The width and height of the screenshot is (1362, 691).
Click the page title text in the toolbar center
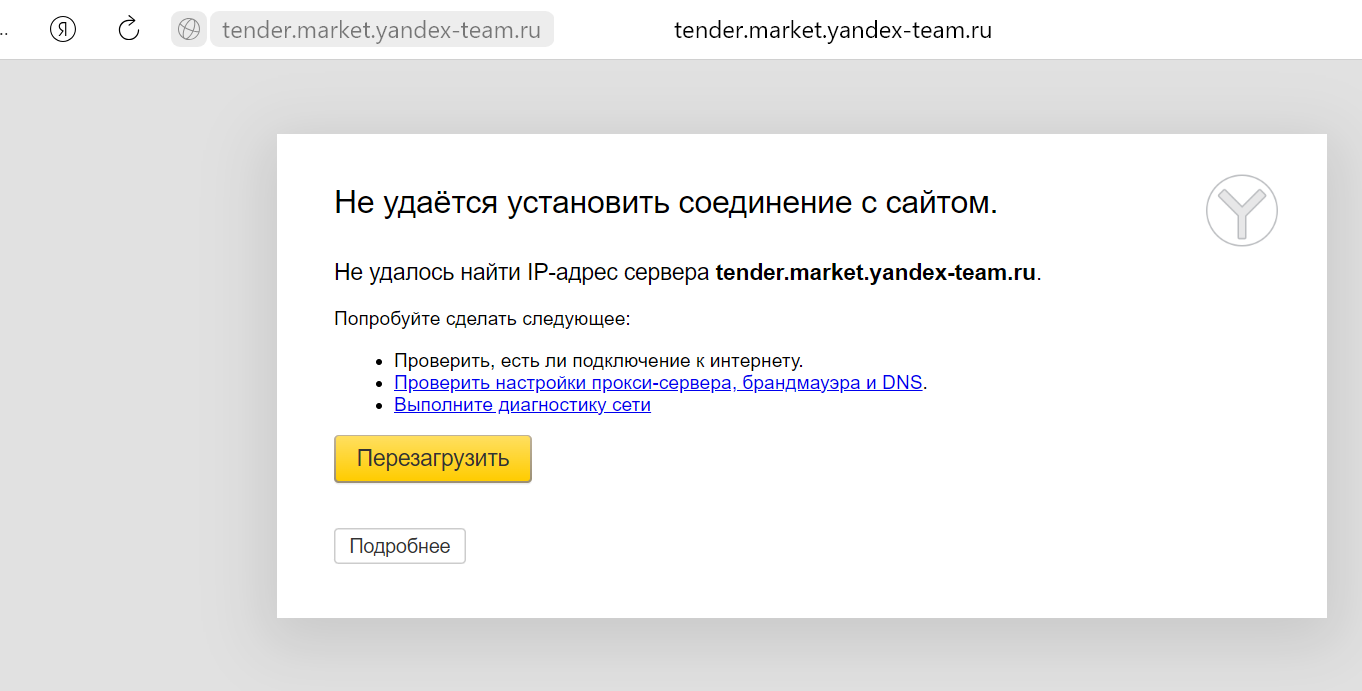point(832,30)
